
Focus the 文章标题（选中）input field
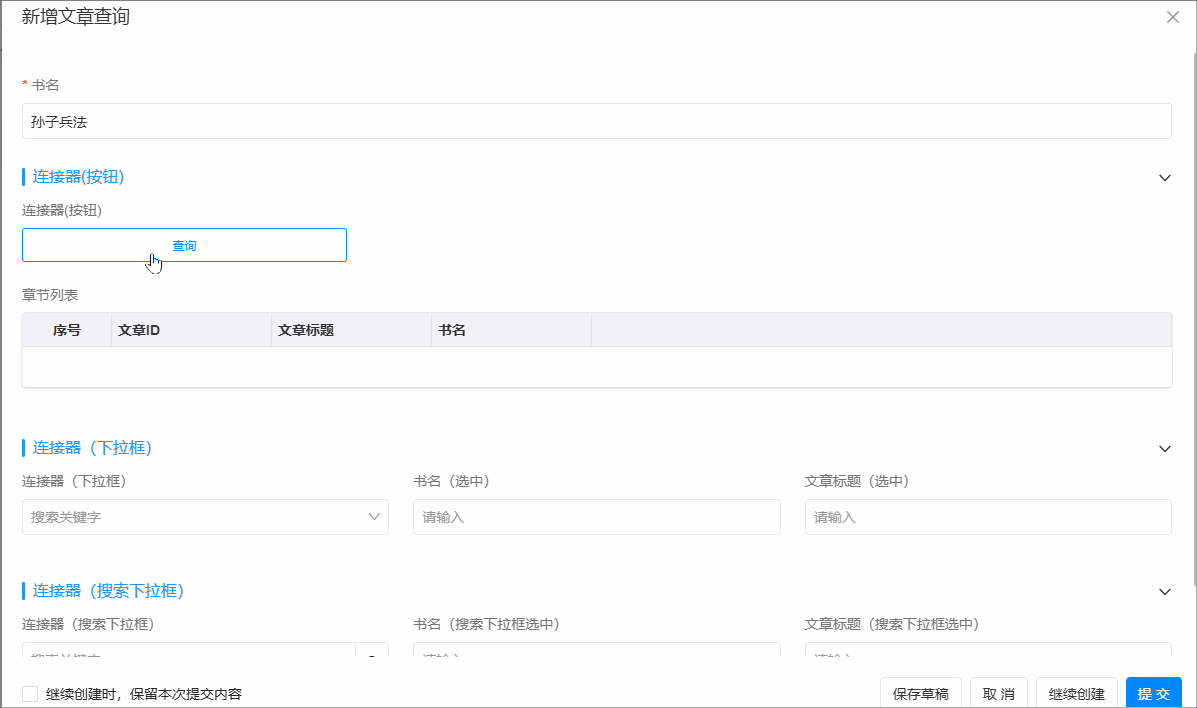click(x=987, y=517)
